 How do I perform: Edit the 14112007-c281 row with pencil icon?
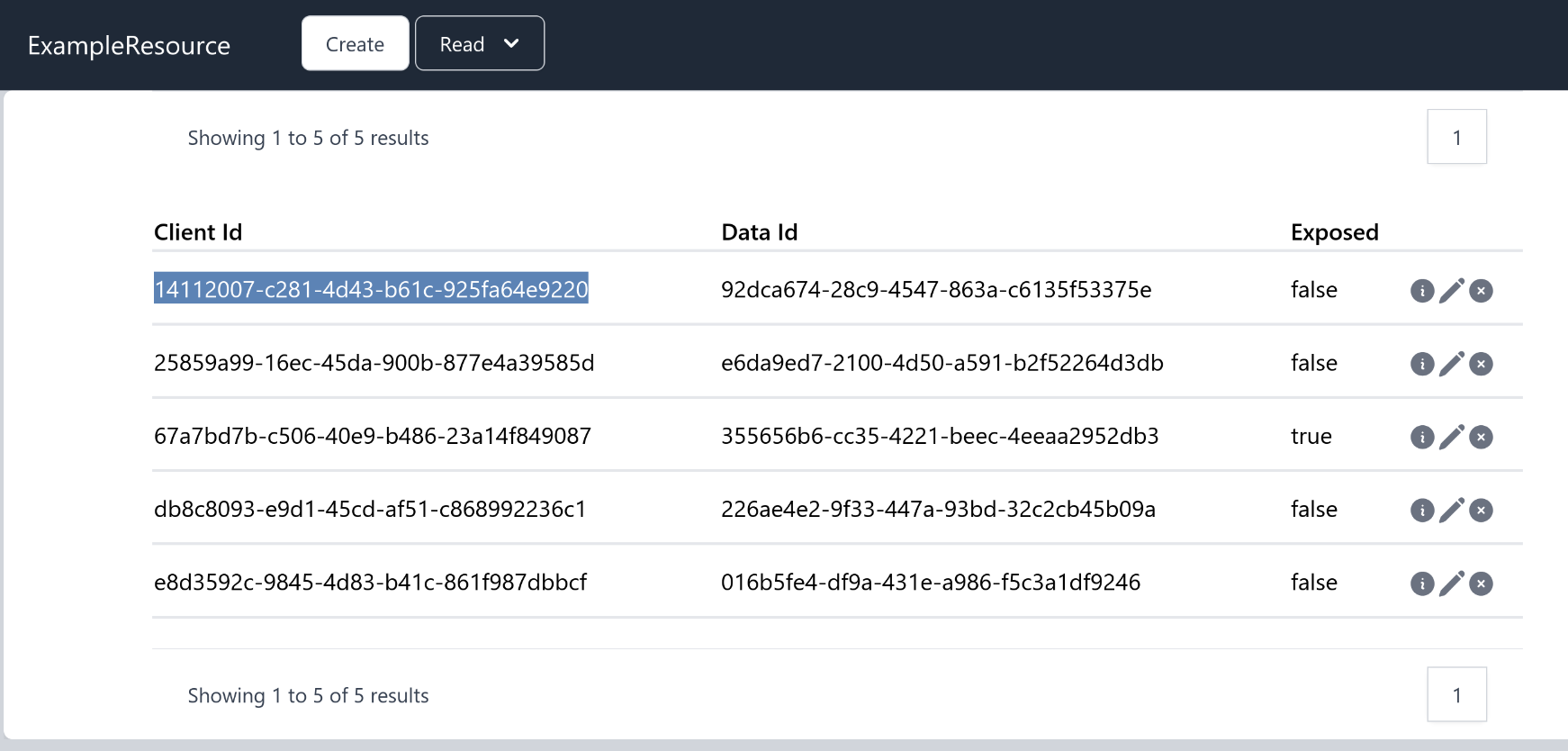[1451, 291]
